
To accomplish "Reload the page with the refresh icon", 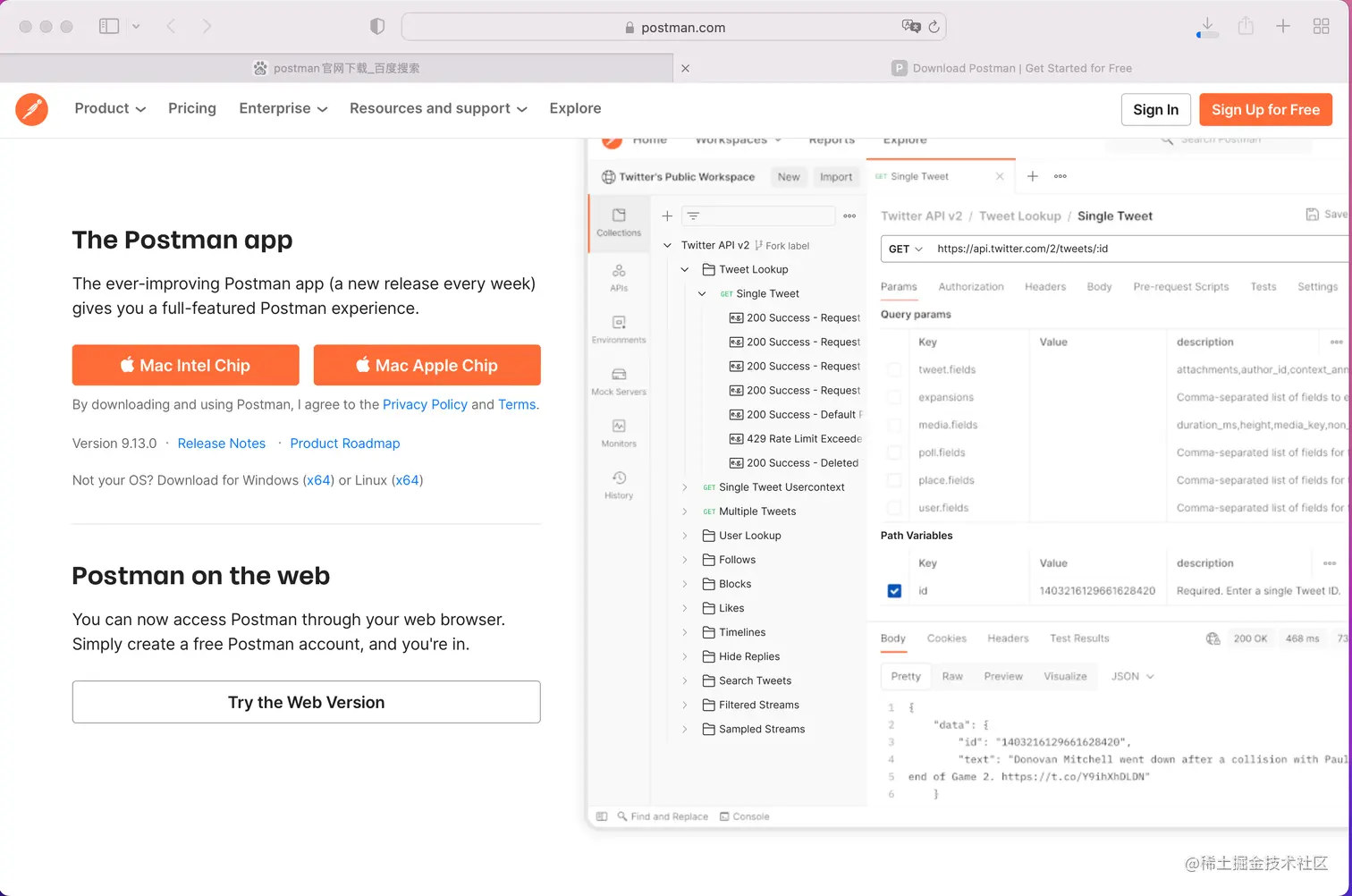I will pyautogui.click(x=934, y=27).
